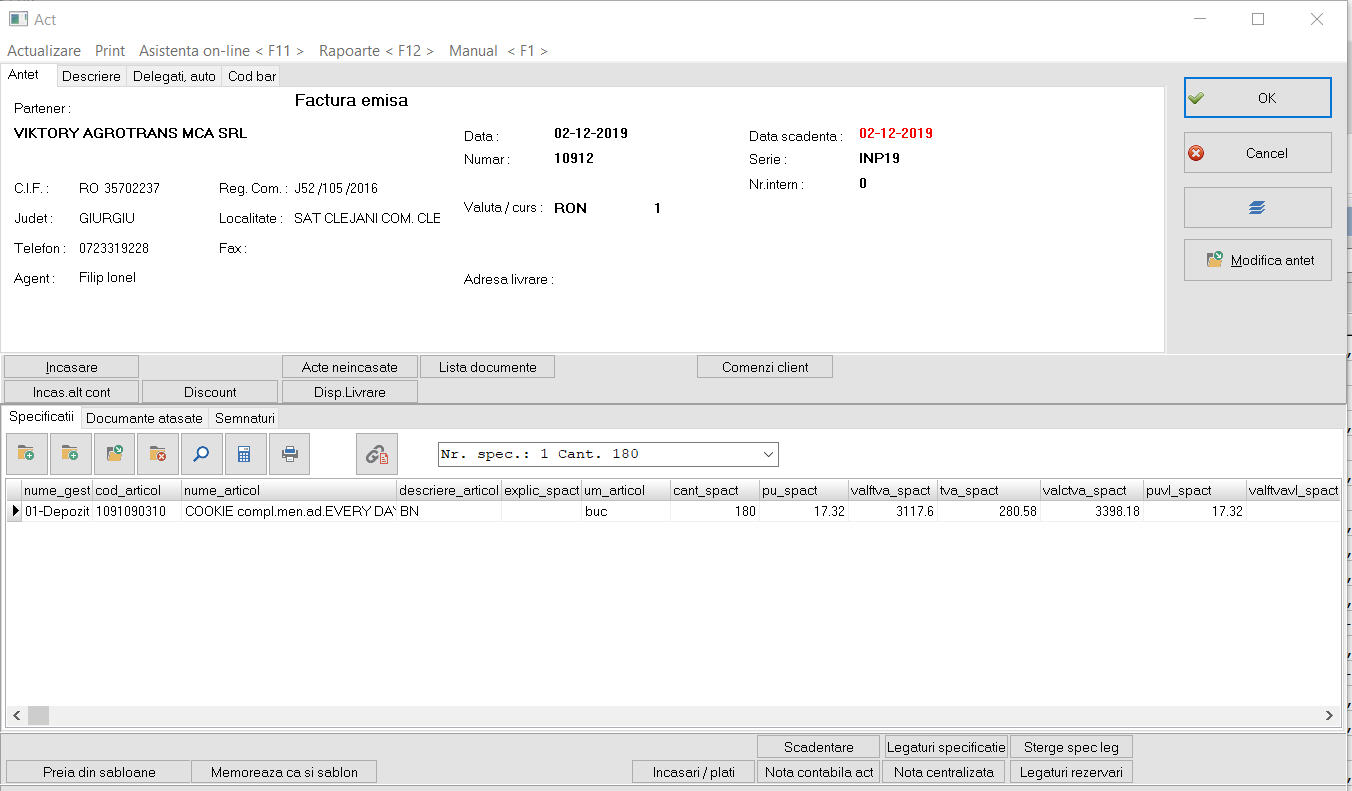
Task: Click the Incasare button
Action: click(x=71, y=367)
